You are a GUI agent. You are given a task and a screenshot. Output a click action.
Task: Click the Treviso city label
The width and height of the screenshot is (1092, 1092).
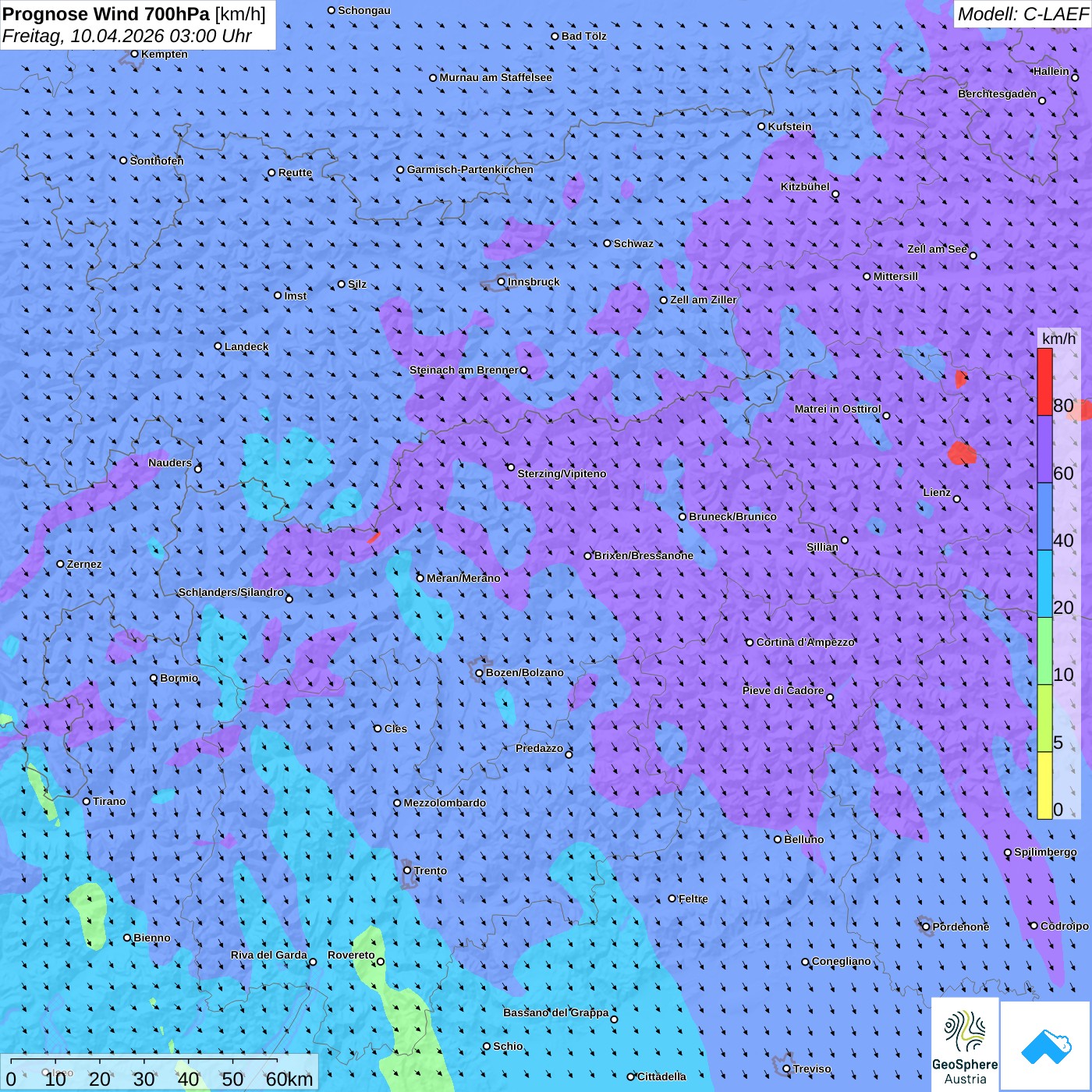point(812,1069)
